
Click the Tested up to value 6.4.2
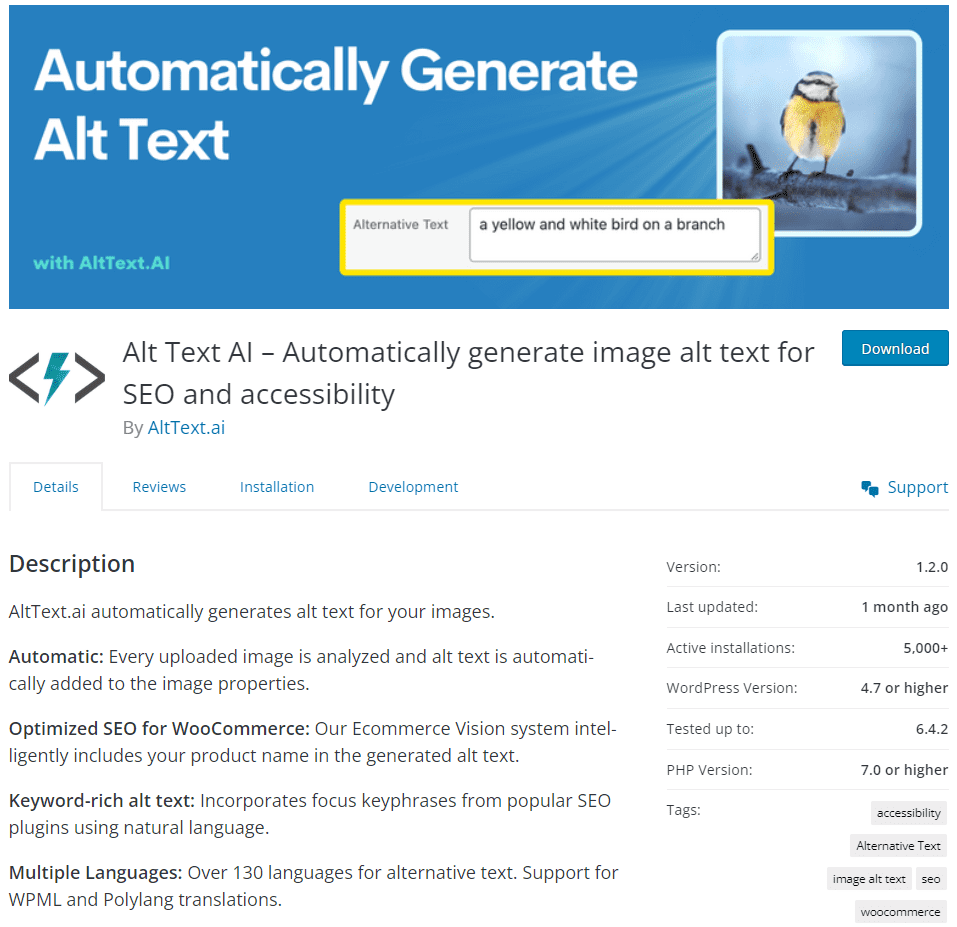(x=932, y=729)
